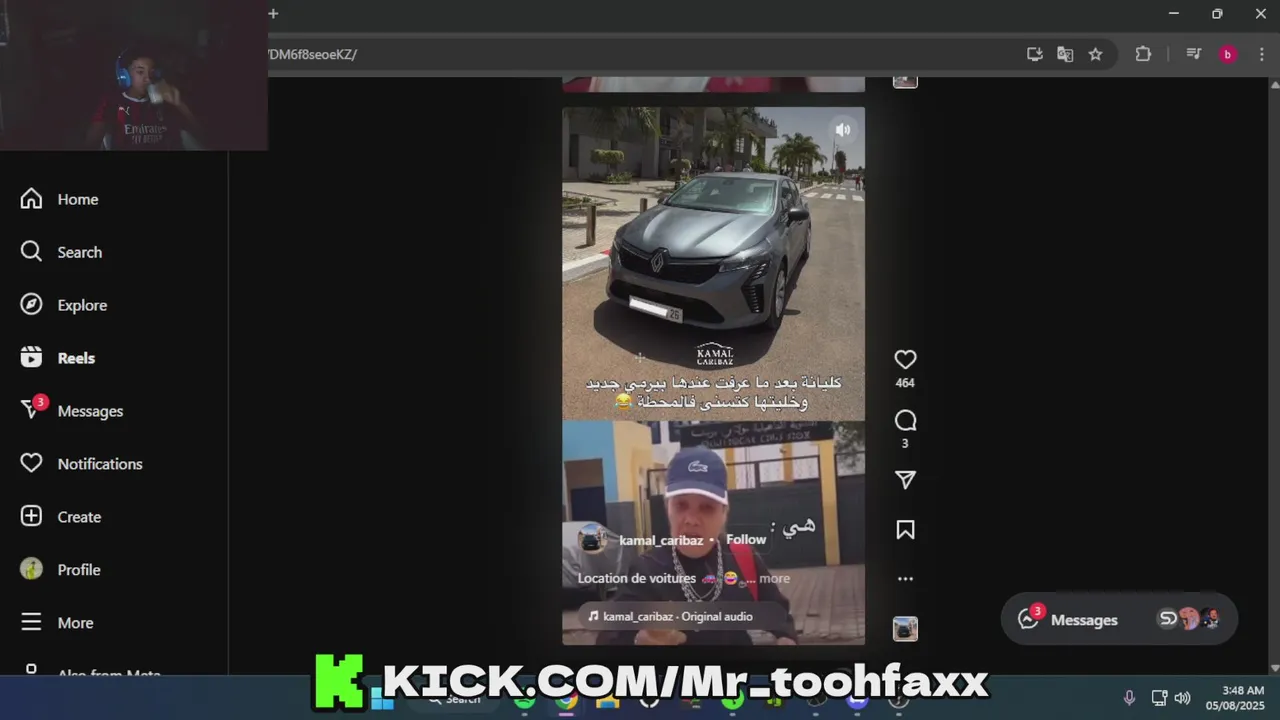Click the microphone icon in system tray
1280x720 pixels.
pos(1129,698)
